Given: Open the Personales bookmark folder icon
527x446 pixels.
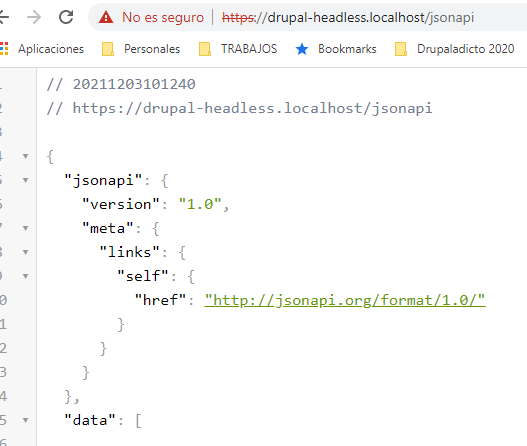Looking at the screenshot, I should (108, 49).
